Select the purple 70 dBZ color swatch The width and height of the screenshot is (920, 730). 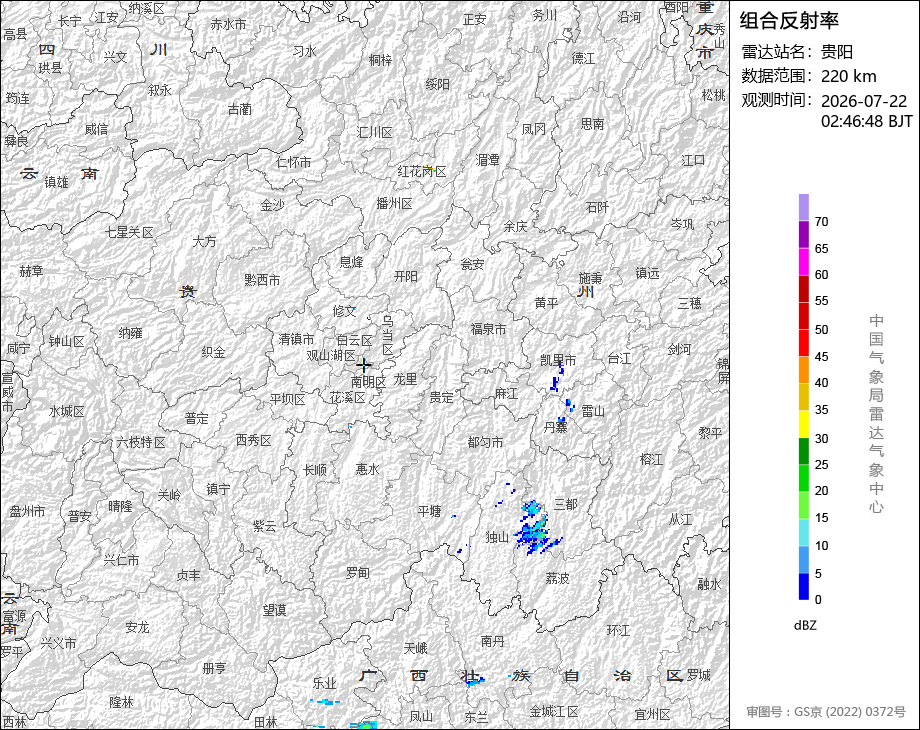(x=804, y=207)
